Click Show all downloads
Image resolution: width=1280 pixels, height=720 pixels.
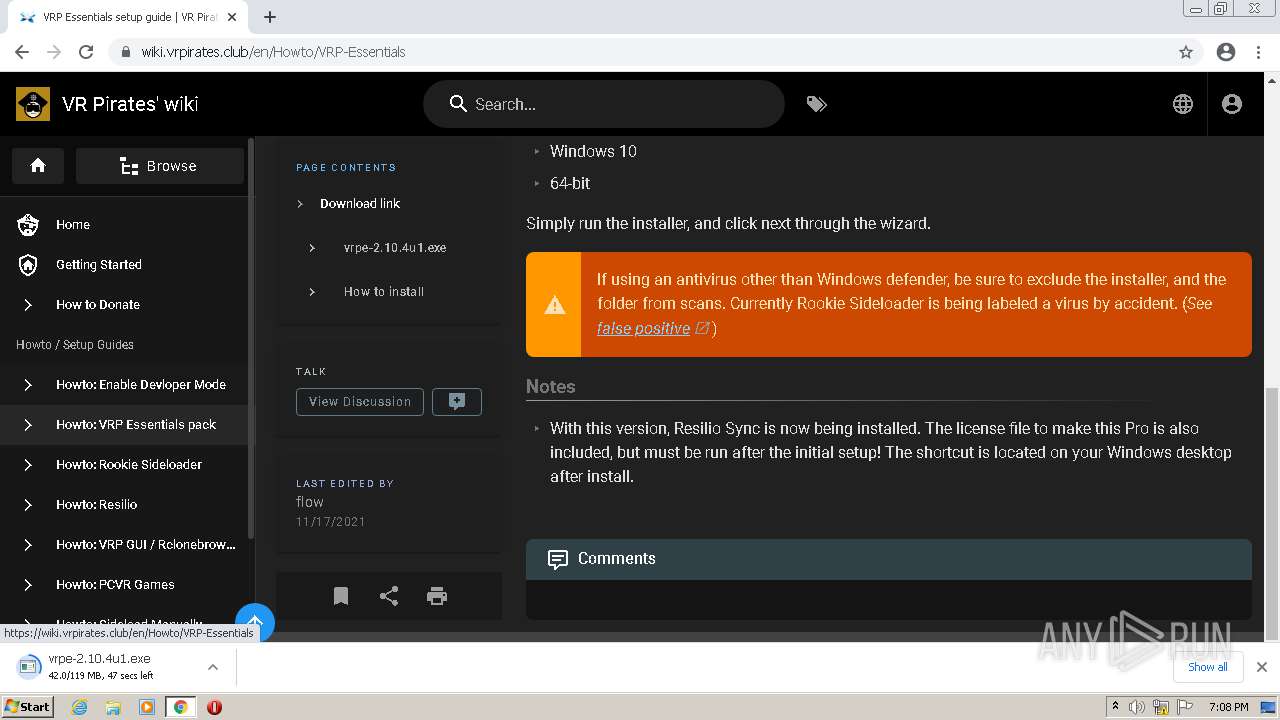(1207, 667)
